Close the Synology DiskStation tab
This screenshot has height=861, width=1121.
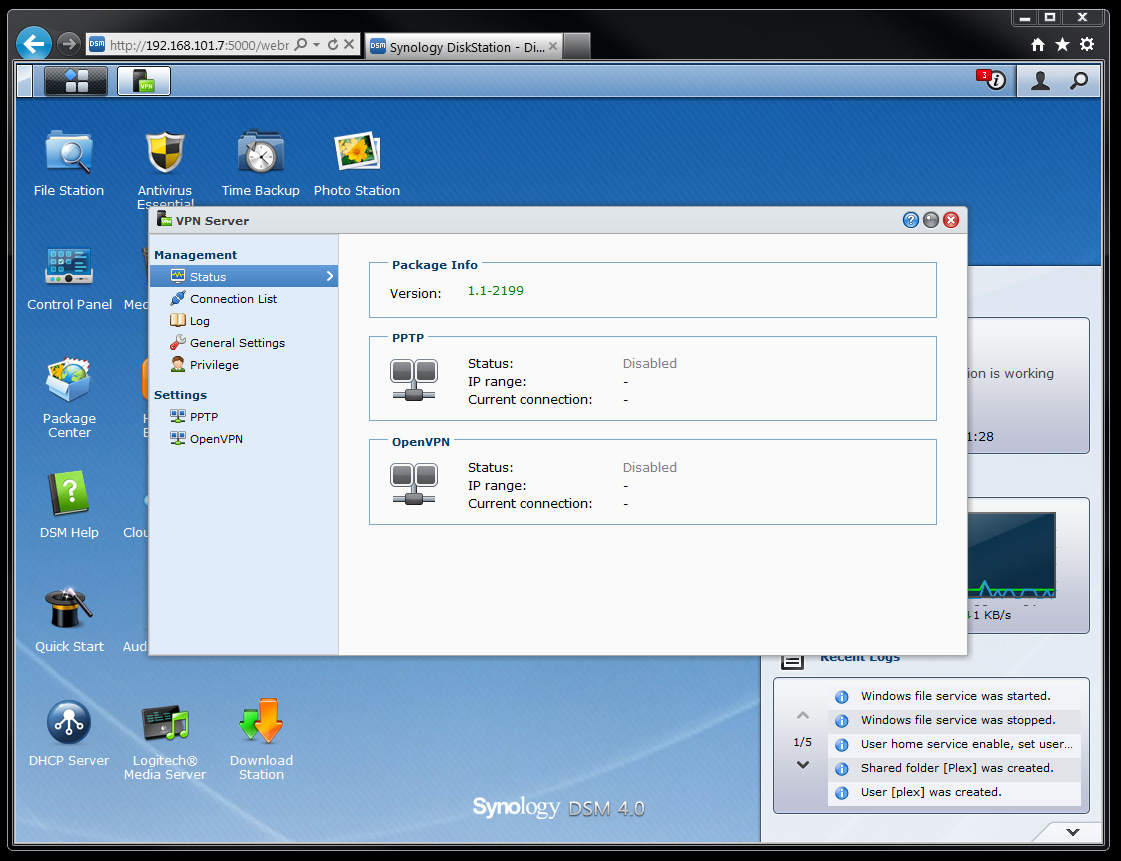(553, 46)
